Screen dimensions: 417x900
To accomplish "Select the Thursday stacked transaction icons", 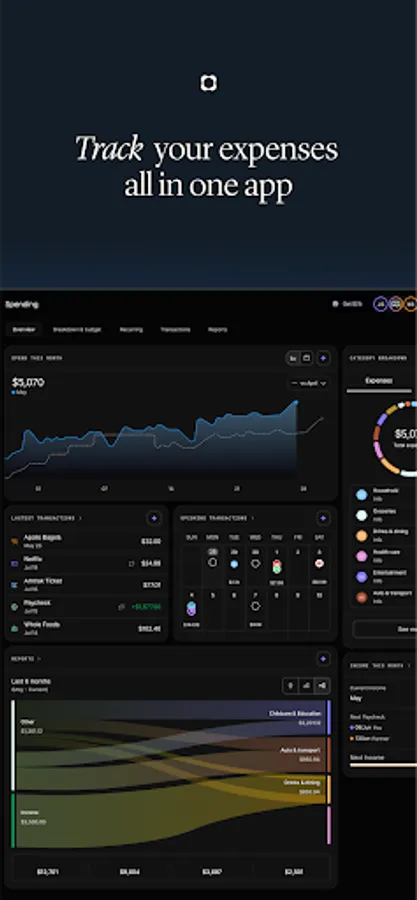I will [277, 567].
